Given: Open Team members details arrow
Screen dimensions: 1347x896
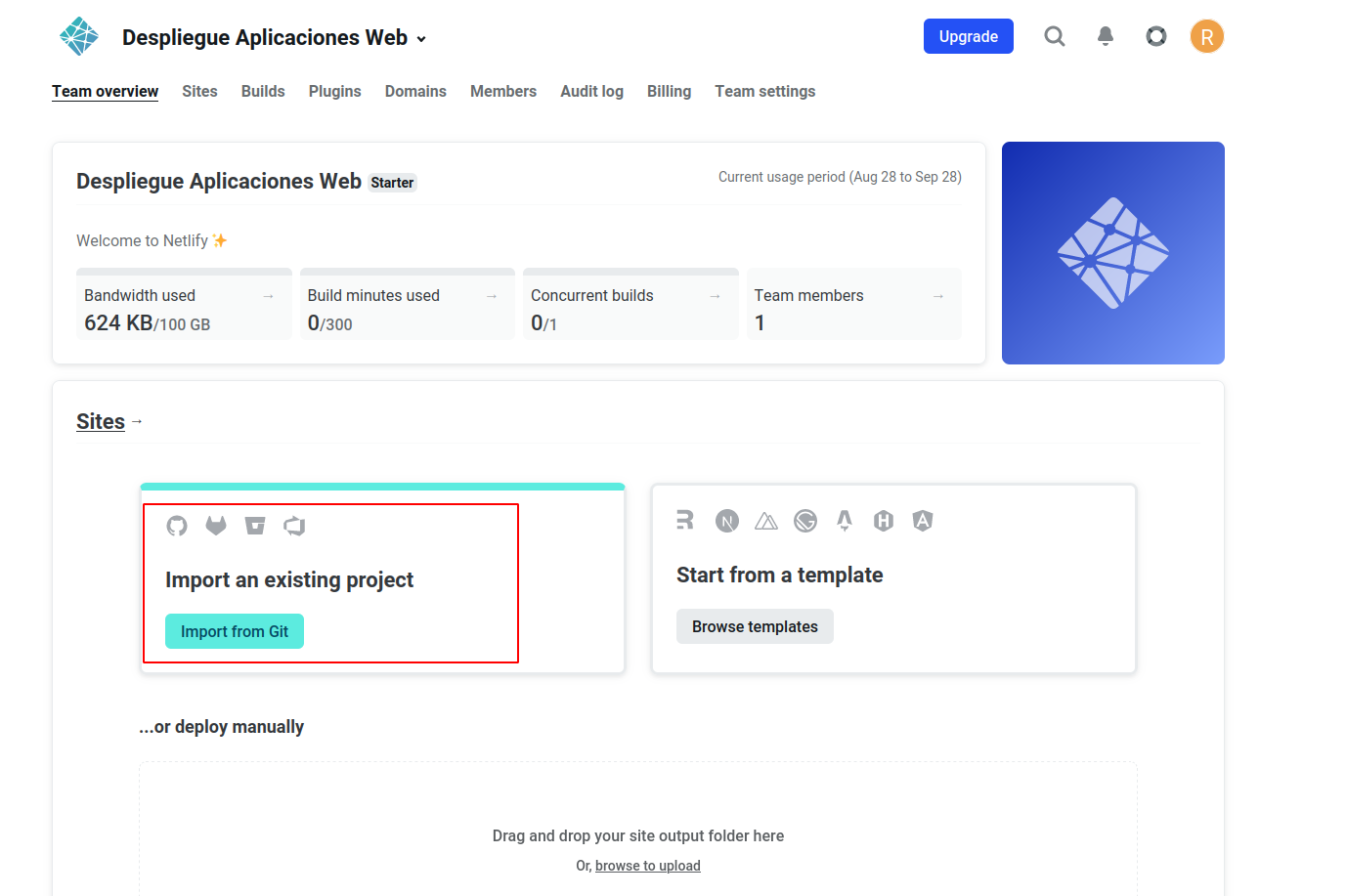Looking at the screenshot, I should click(x=938, y=296).
